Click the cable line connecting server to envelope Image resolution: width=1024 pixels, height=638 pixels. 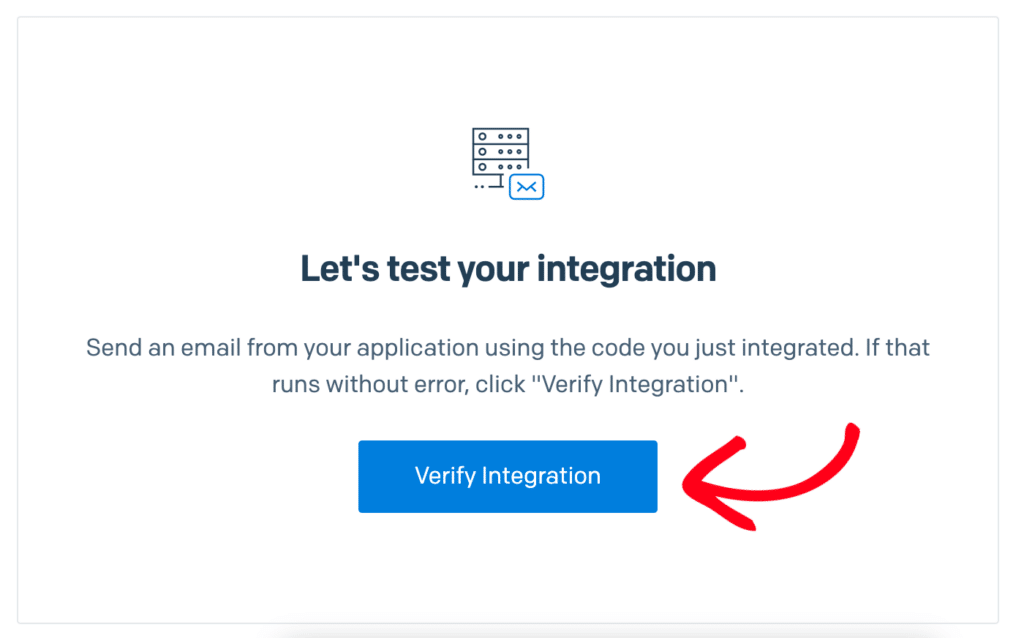coord(494,183)
